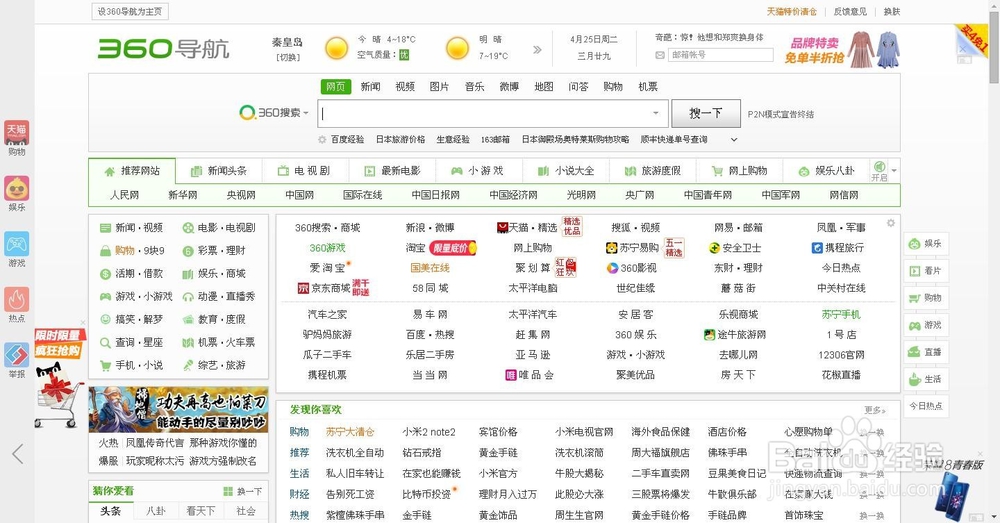The height and width of the screenshot is (523, 1000).
Task: Select the 八卦 tab under 猜你爱看
Action: (156, 511)
